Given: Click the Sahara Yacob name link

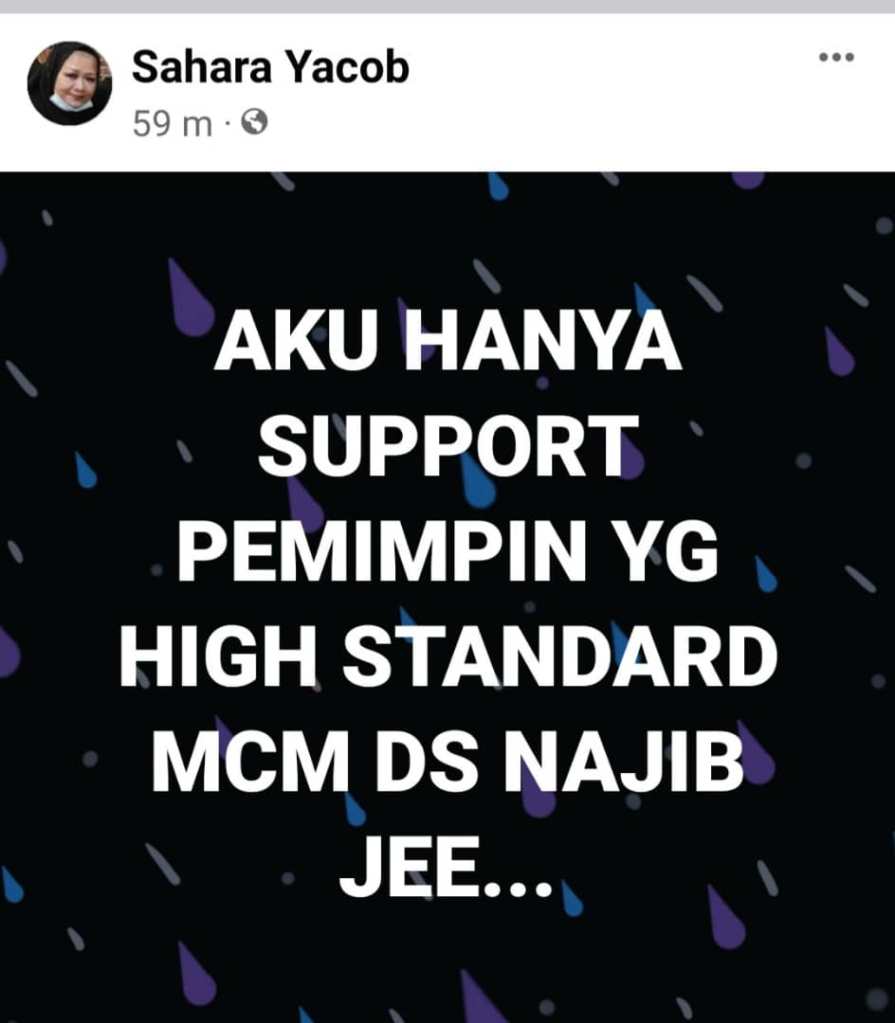Looking at the screenshot, I should coord(270,67).
